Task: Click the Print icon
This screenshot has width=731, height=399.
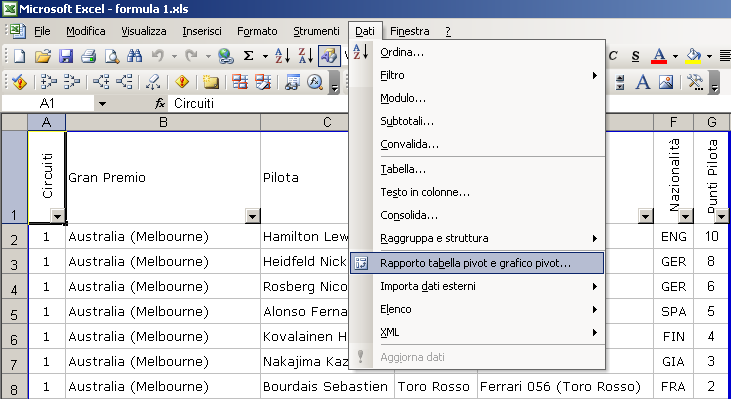Action: (x=89, y=56)
